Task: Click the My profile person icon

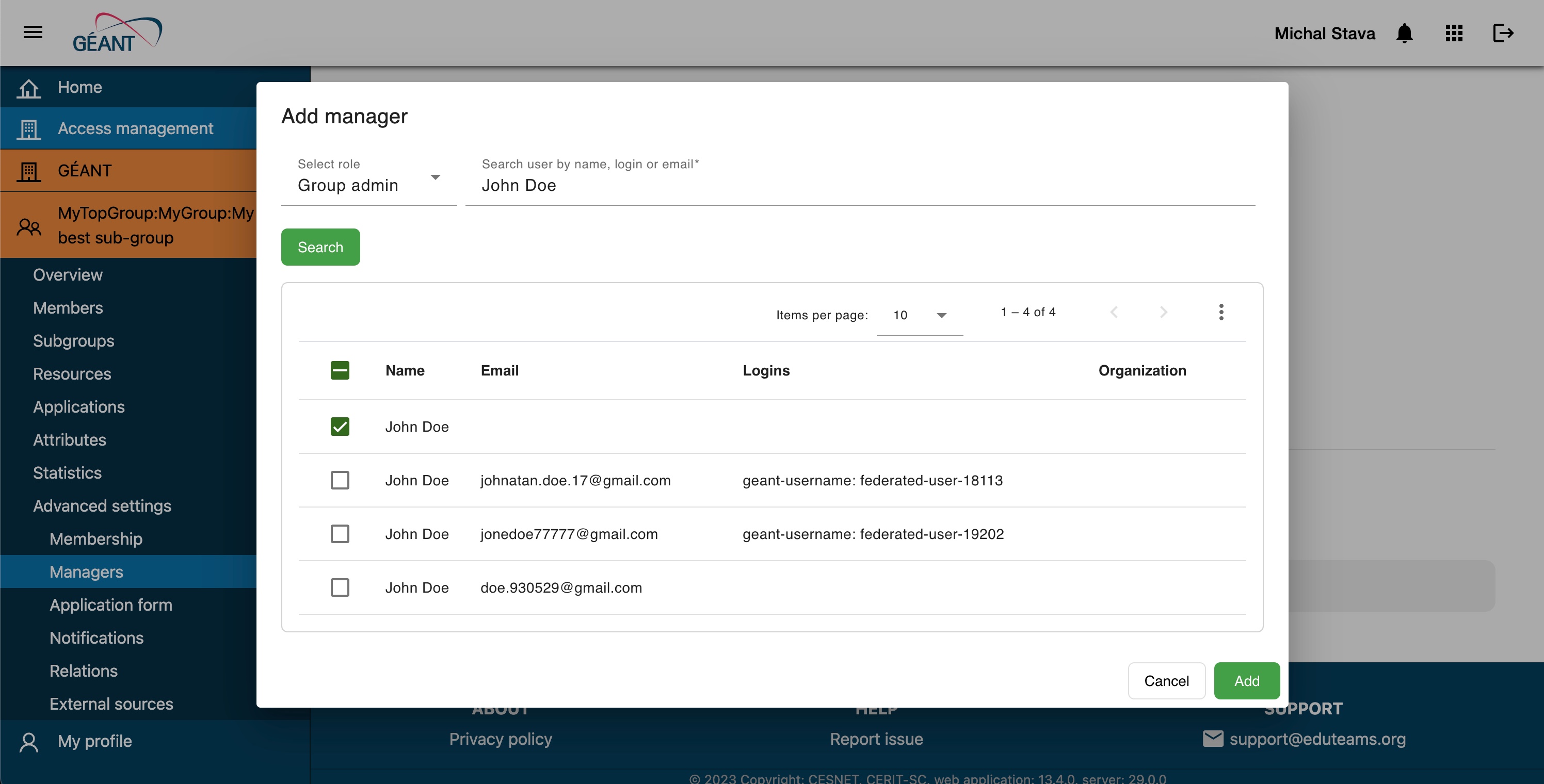Action: 29,742
